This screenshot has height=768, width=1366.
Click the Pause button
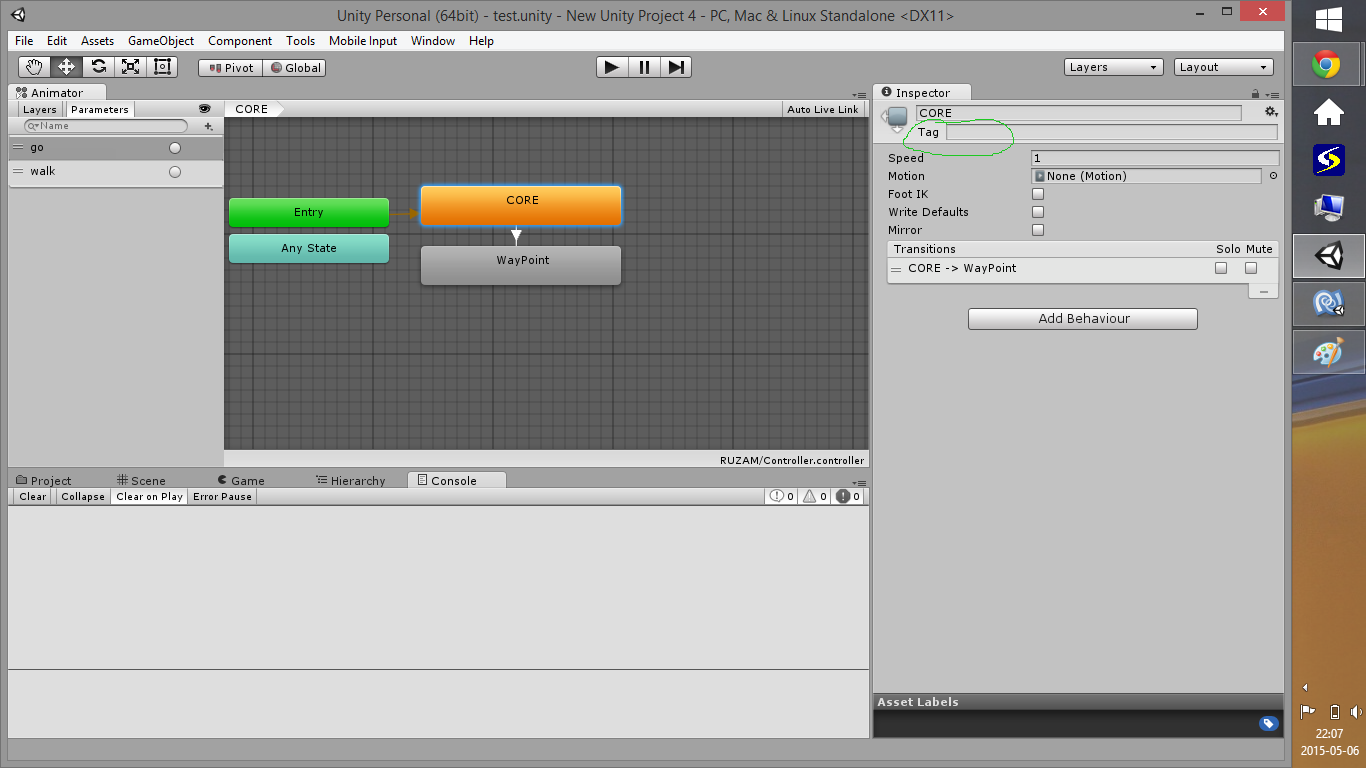click(644, 67)
